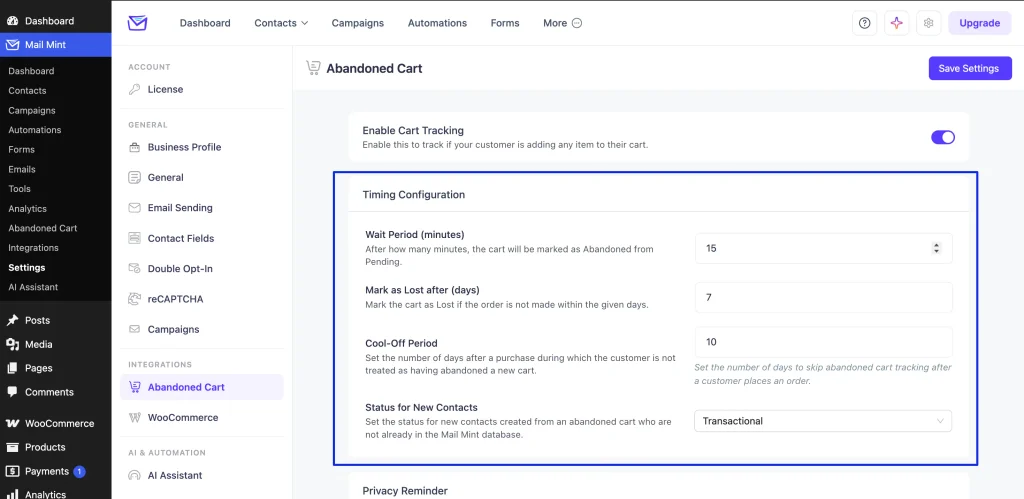The height and width of the screenshot is (499, 1024).
Task: Click the Mark as Lost after days field
Action: tap(823, 297)
